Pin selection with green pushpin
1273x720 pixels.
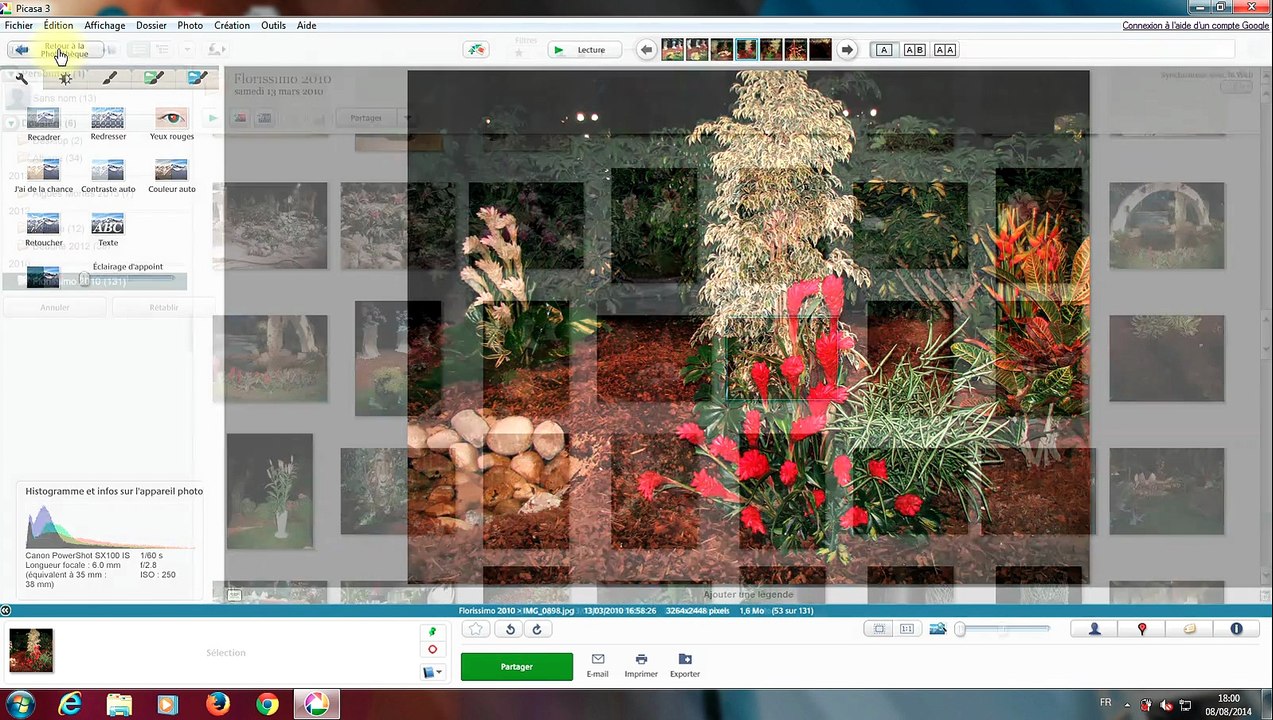[x=432, y=632]
